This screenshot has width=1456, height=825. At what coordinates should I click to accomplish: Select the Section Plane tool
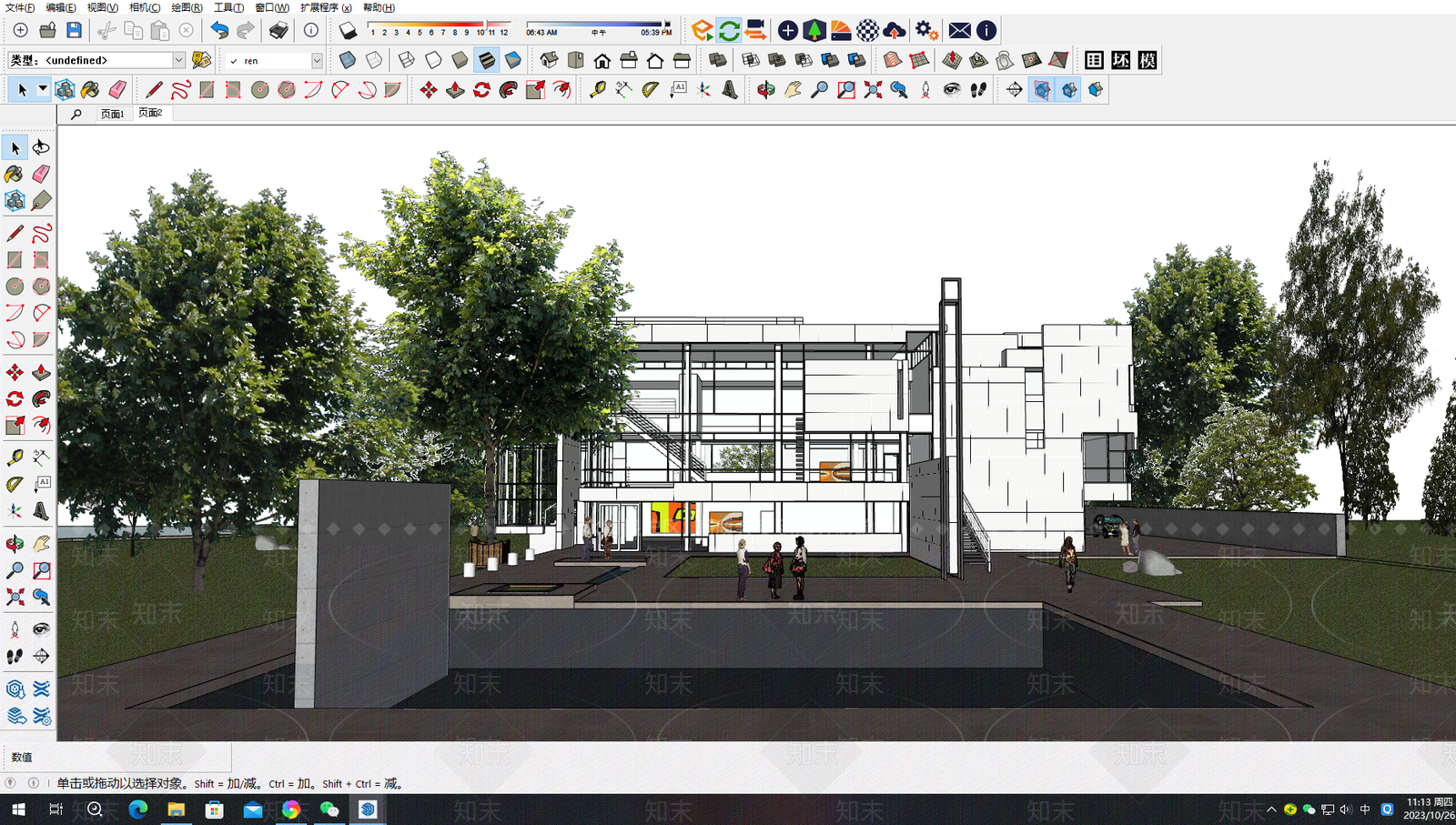click(x=1014, y=89)
